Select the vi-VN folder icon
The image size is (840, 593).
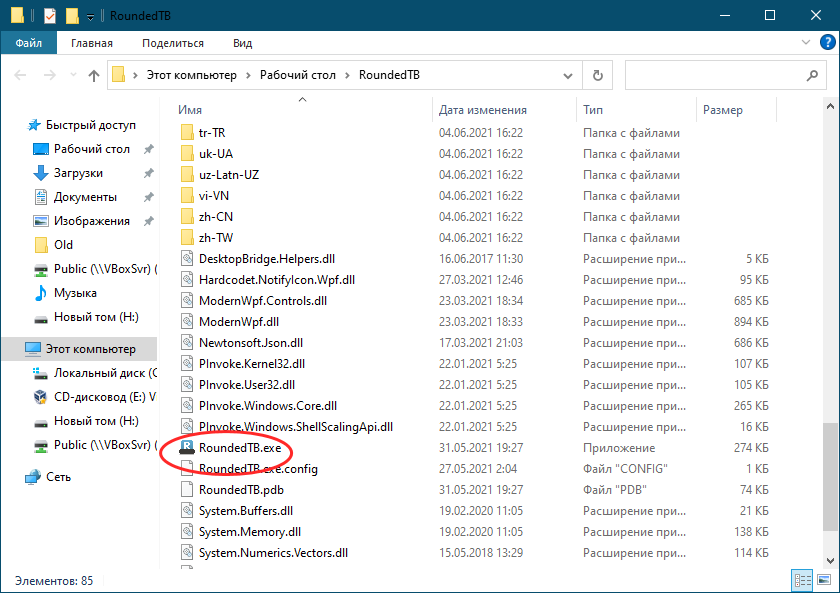pyautogui.click(x=187, y=196)
